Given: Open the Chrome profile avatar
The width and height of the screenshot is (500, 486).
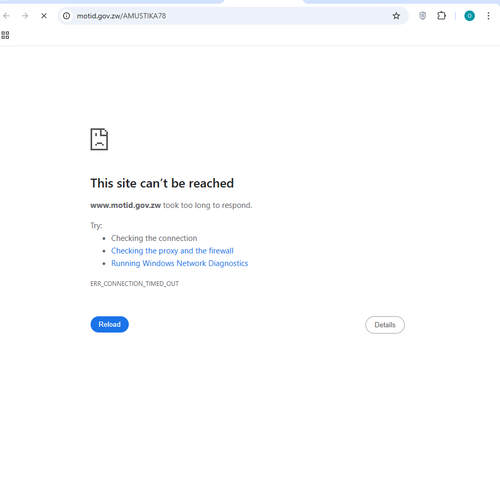Looking at the screenshot, I should pos(469,16).
